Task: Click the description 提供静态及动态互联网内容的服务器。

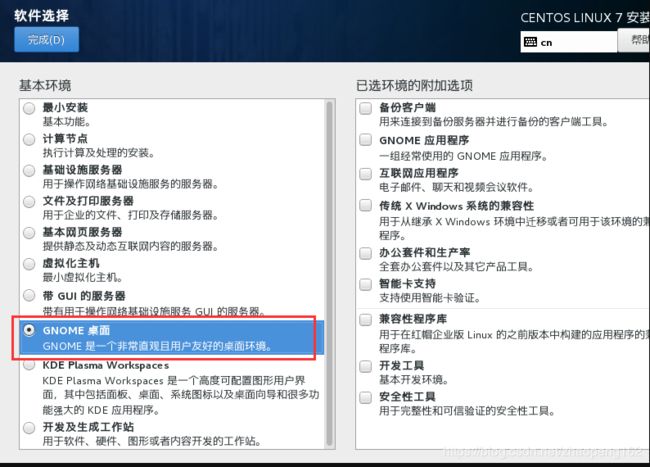Action: [x=131, y=246]
